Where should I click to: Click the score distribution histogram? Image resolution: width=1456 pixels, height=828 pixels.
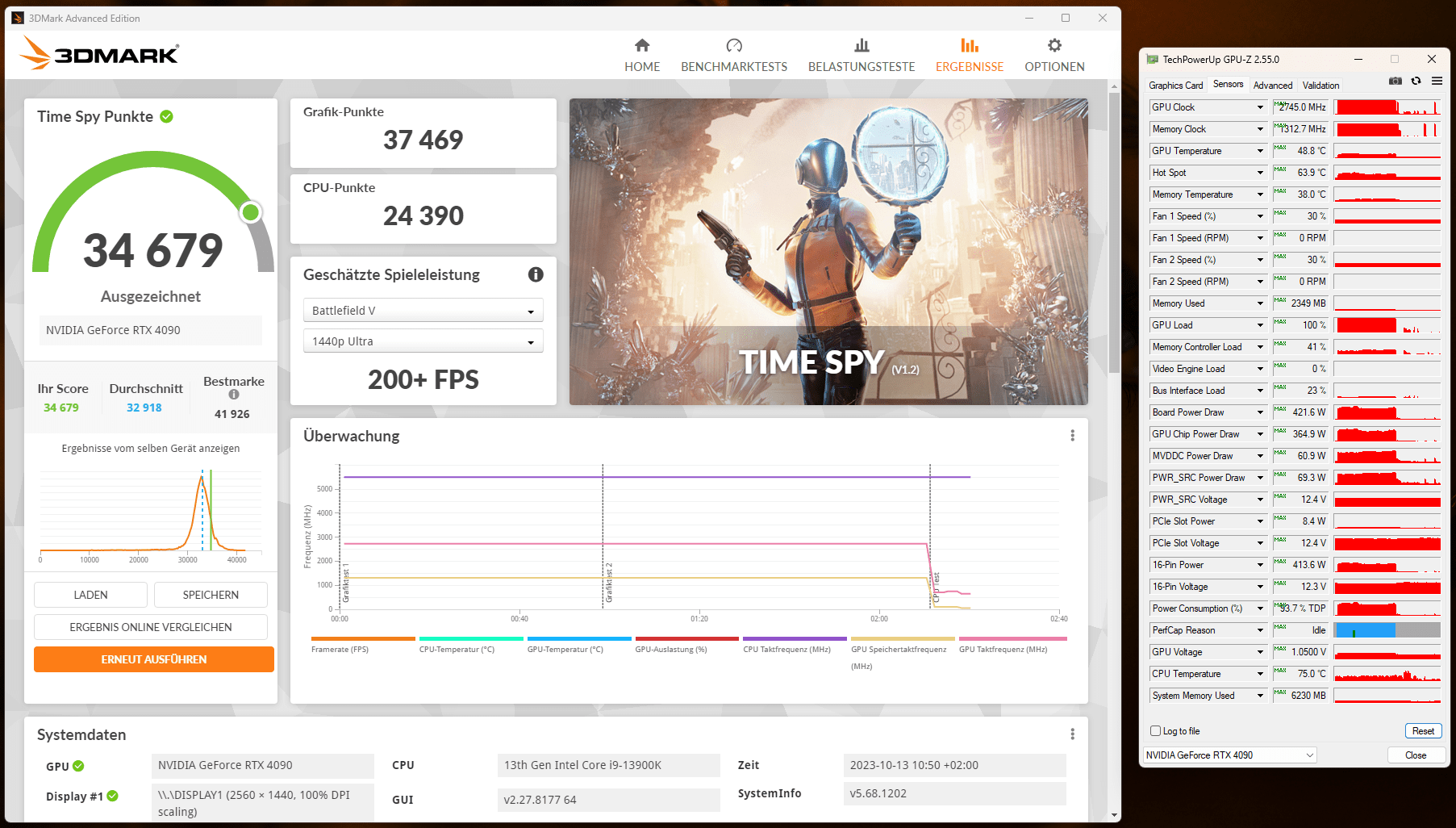point(151,512)
